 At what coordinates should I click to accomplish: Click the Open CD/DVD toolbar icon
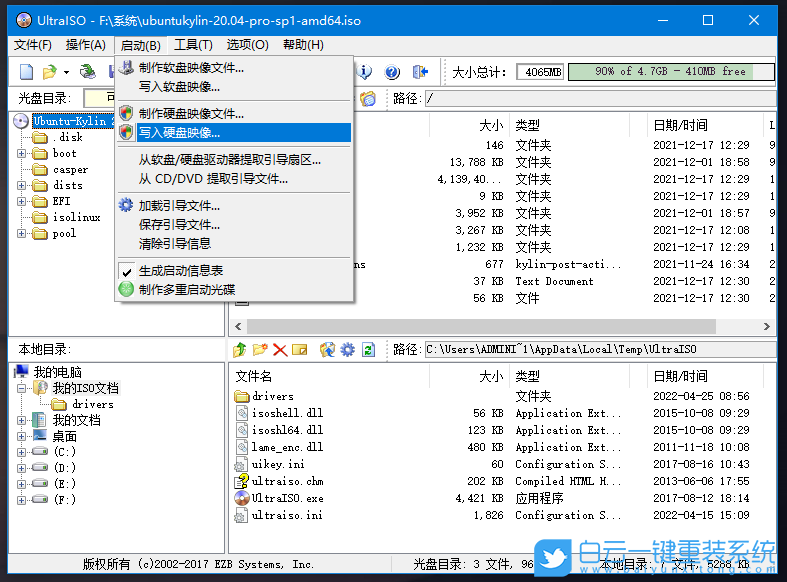coord(88,72)
